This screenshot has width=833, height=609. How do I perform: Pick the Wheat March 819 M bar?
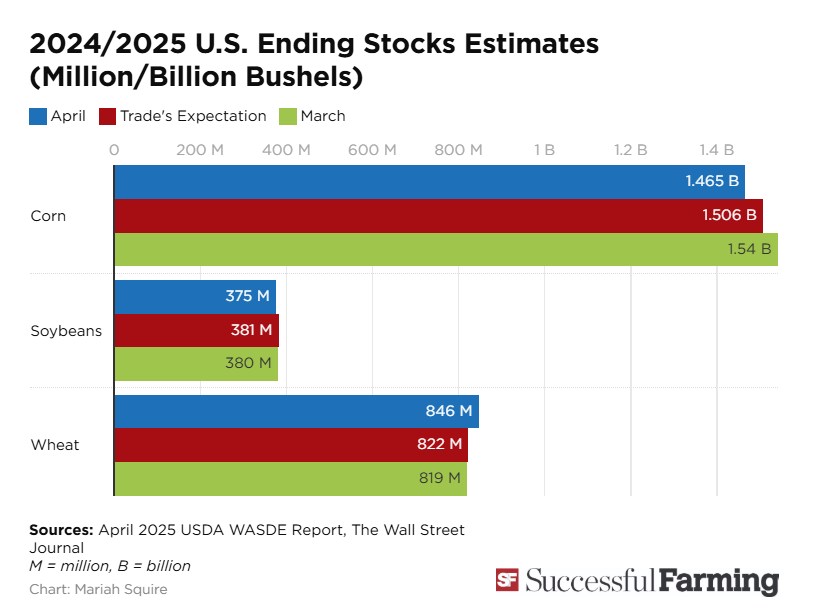[x=290, y=478]
